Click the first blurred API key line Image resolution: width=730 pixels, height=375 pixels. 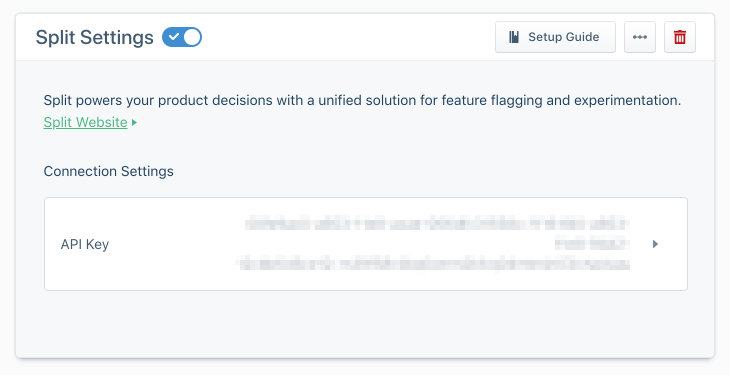pos(437,223)
